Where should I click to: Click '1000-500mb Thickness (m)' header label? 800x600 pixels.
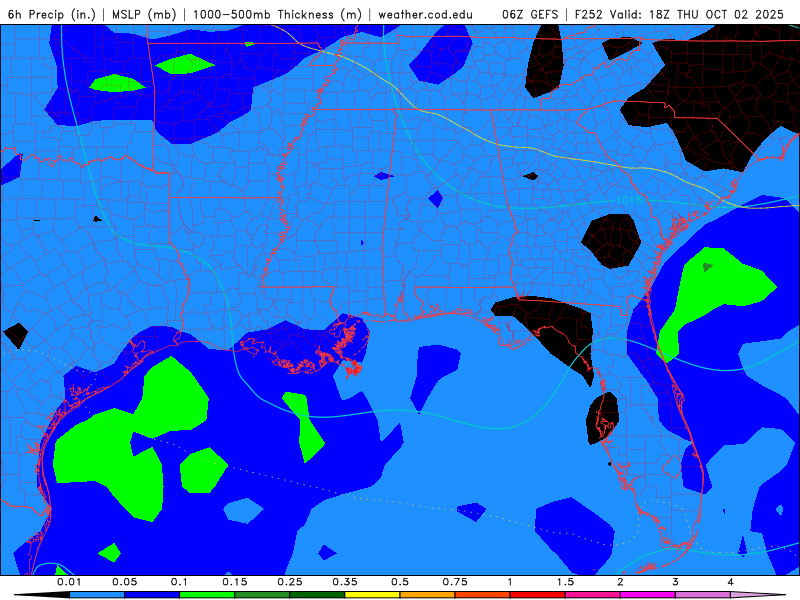[277, 14]
